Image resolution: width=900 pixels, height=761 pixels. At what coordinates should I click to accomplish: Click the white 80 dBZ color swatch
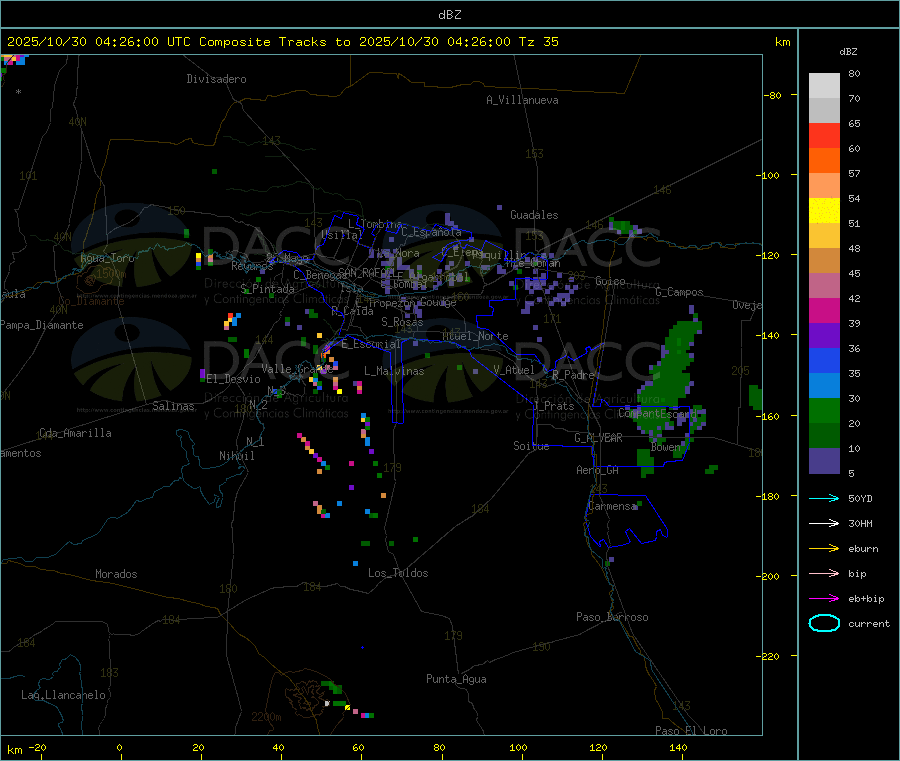824,86
